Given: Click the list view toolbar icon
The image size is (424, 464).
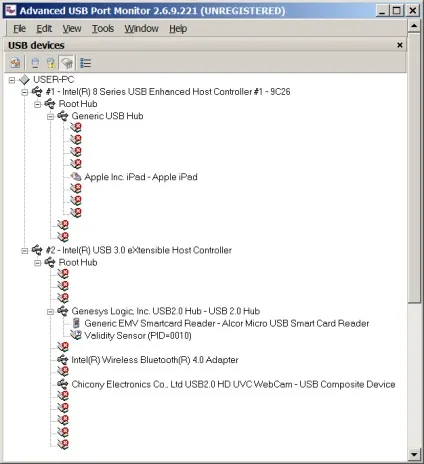Looking at the screenshot, I should click(86, 63).
